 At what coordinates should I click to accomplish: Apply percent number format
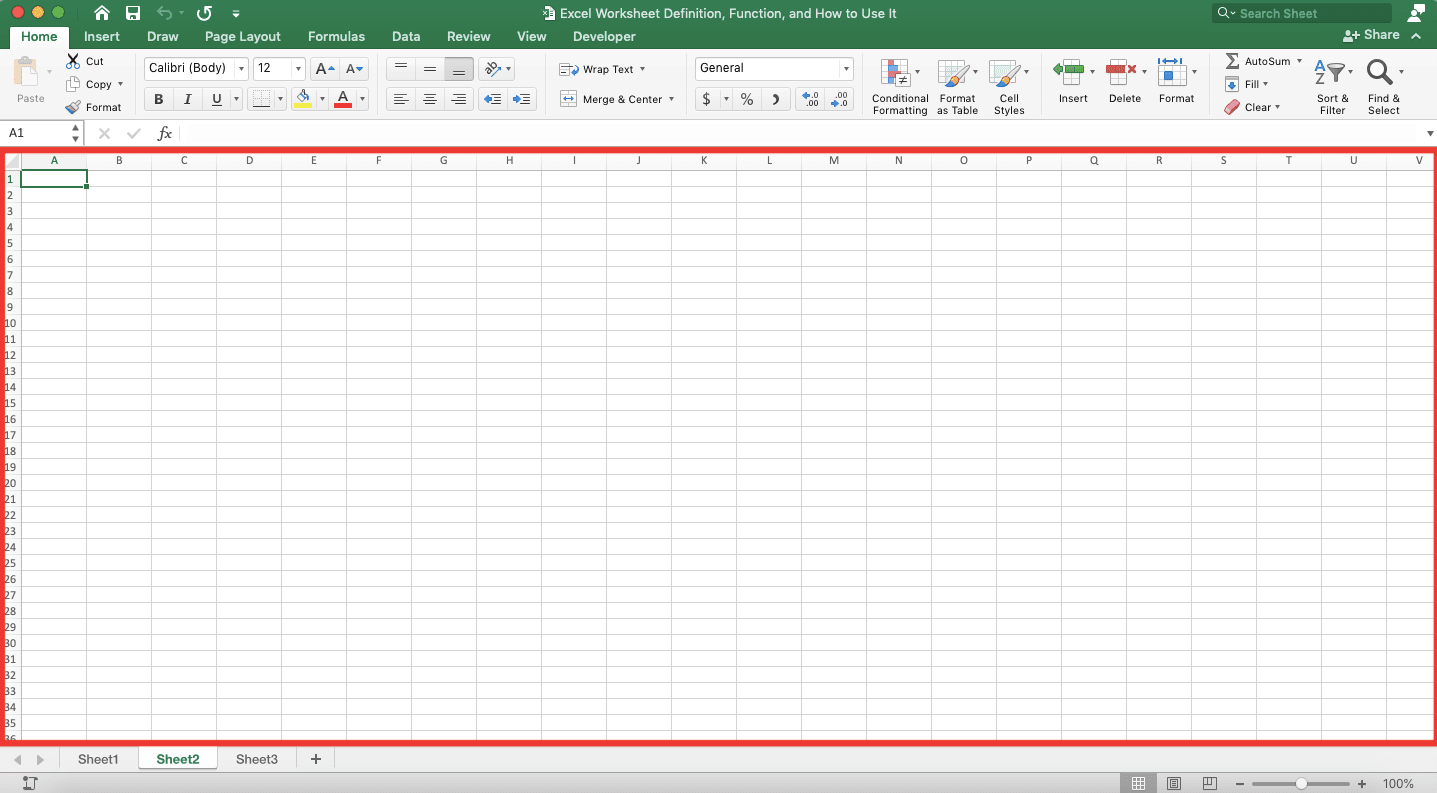click(745, 99)
